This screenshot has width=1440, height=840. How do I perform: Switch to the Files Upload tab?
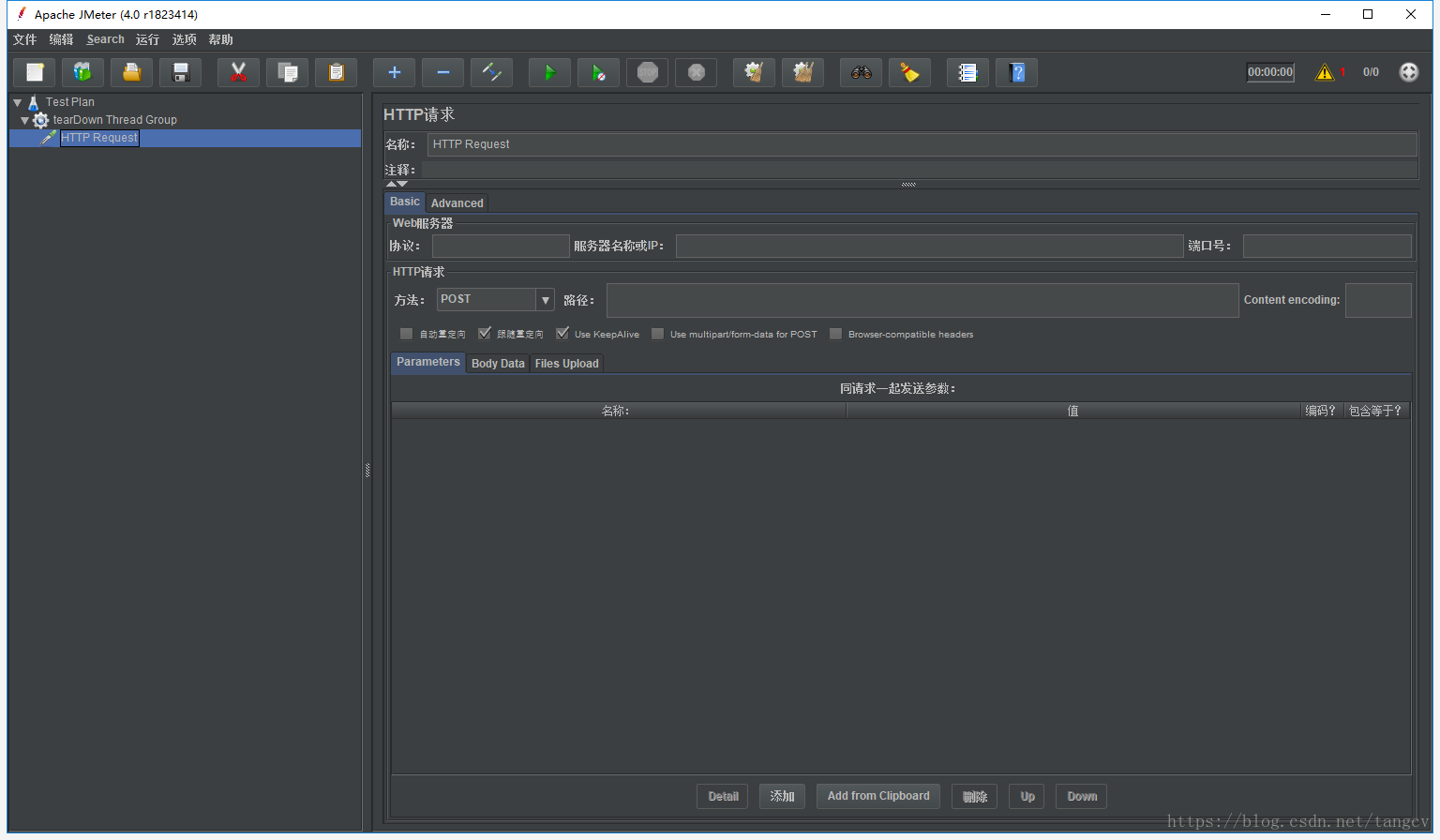pyautogui.click(x=566, y=364)
